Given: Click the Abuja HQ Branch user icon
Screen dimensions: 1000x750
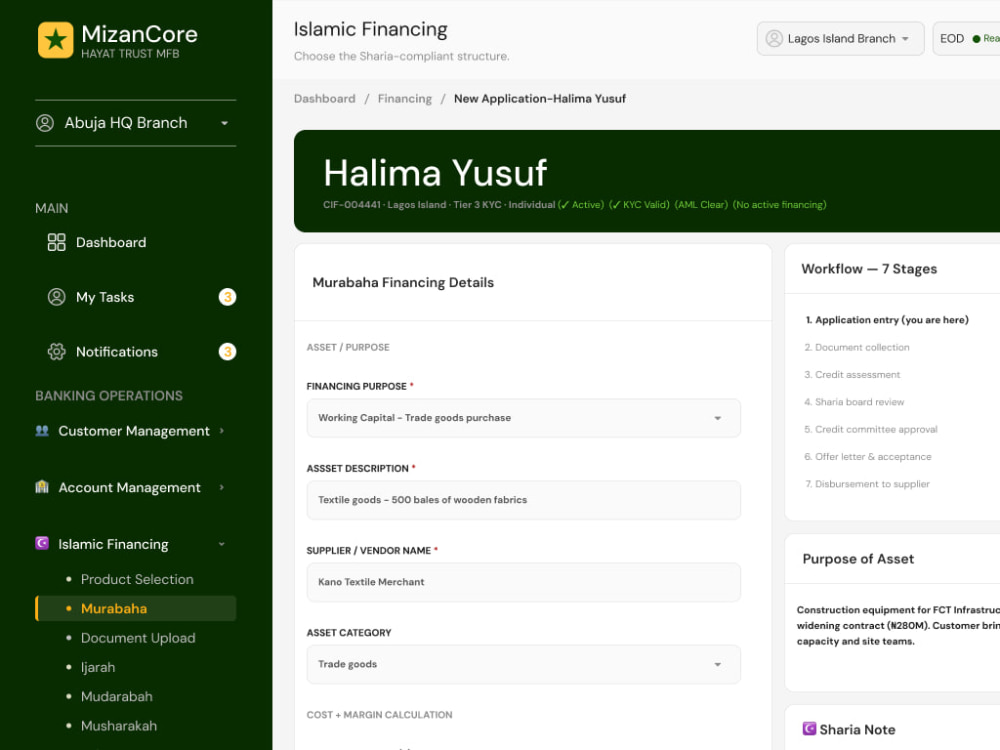Looking at the screenshot, I should [45, 122].
